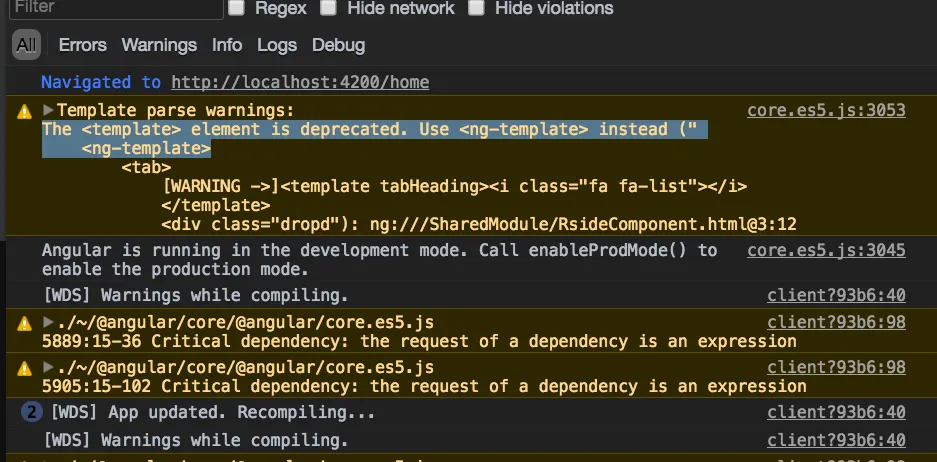The image size is (937, 462).
Task: Open client?93b6:40 link beside first Warnings while compiling
Action: (x=837, y=295)
